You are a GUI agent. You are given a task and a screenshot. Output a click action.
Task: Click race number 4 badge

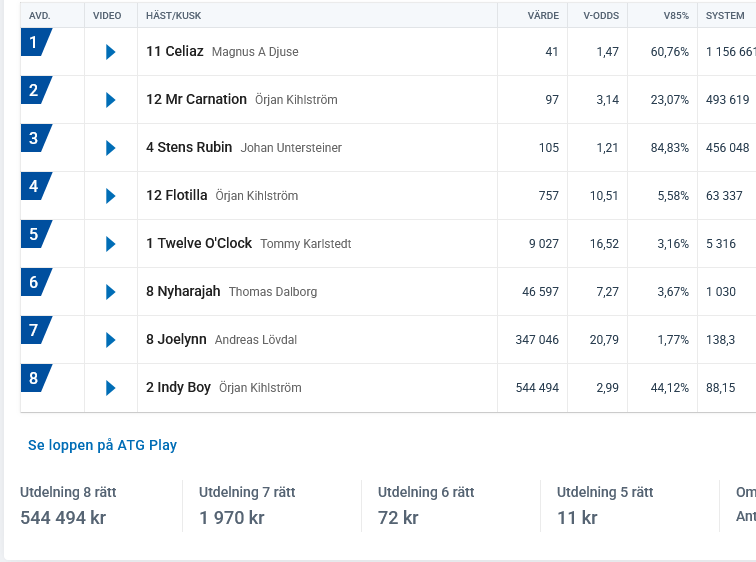point(35,187)
